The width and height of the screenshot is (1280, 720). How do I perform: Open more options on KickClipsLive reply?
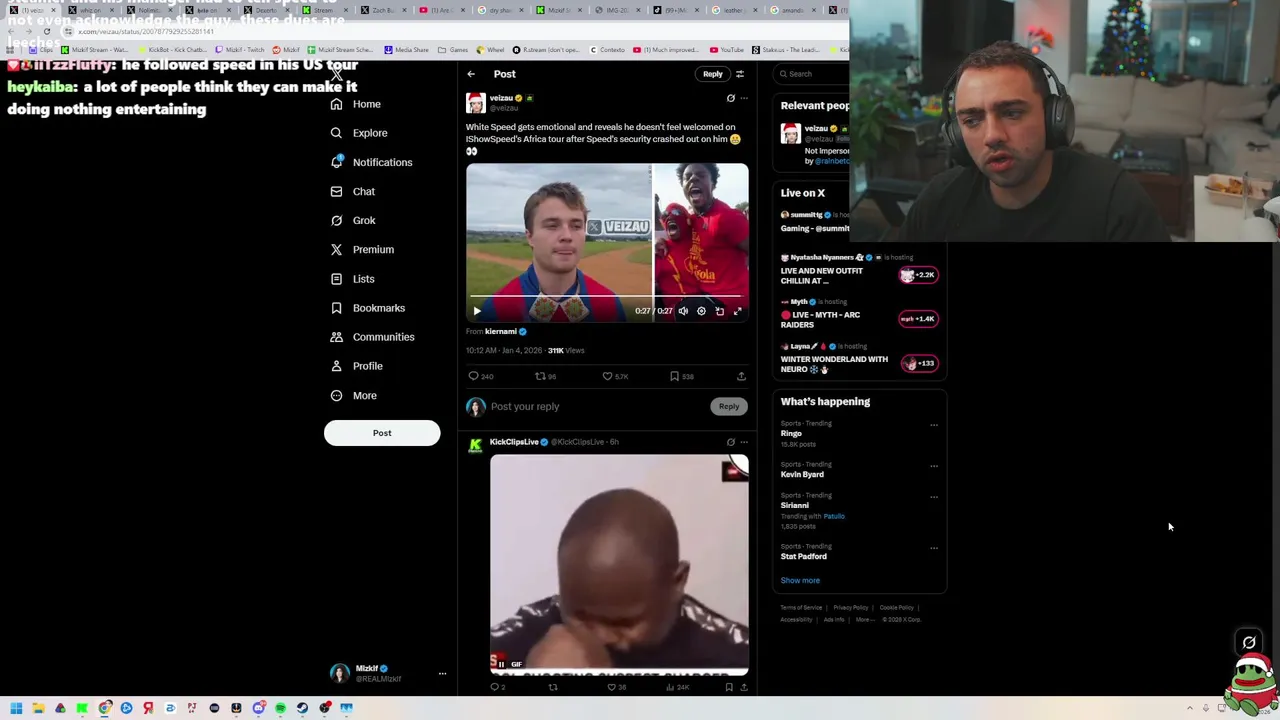pos(743,442)
